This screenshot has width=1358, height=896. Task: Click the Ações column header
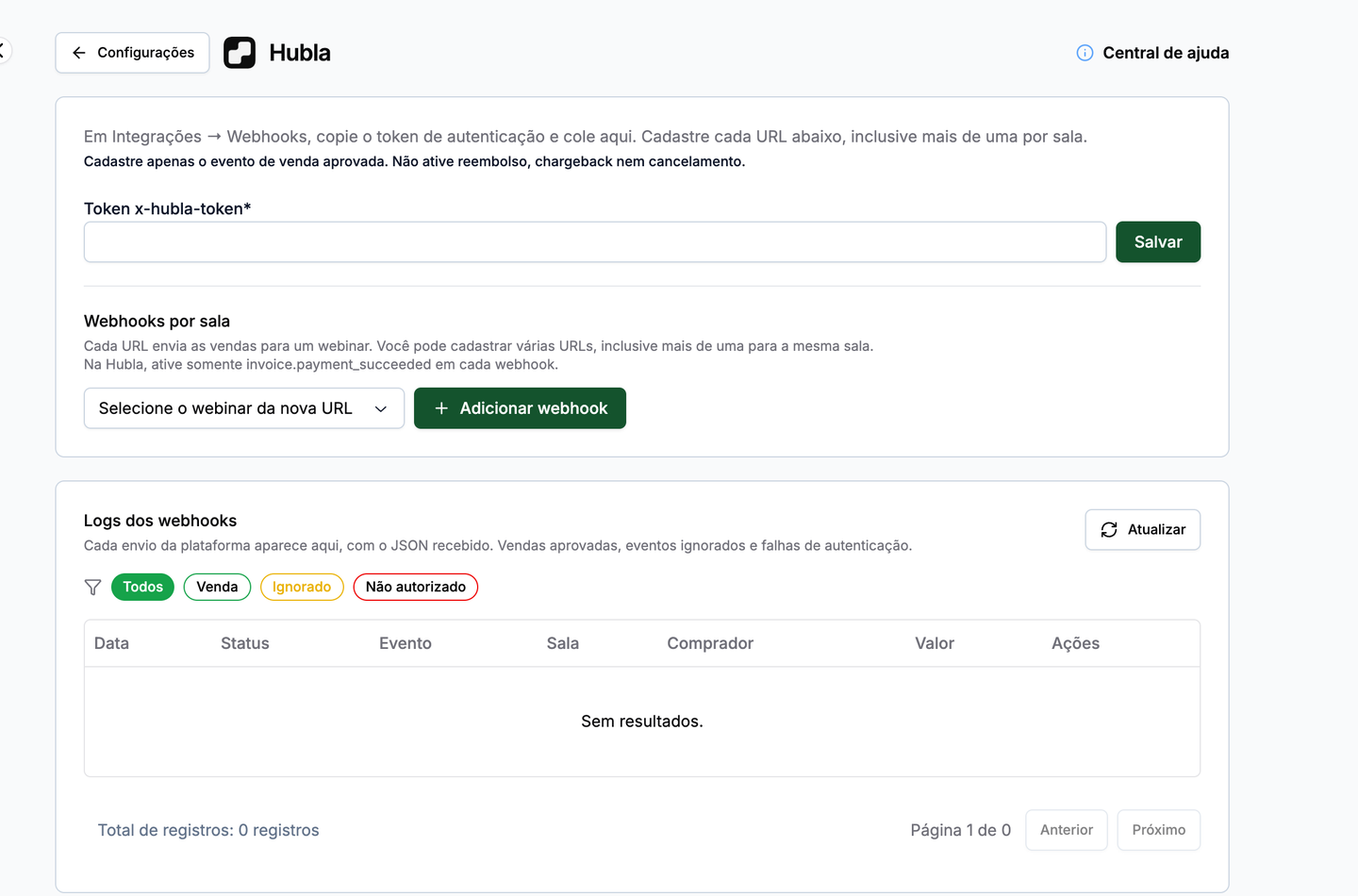pyautogui.click(x=1075, y=643)
